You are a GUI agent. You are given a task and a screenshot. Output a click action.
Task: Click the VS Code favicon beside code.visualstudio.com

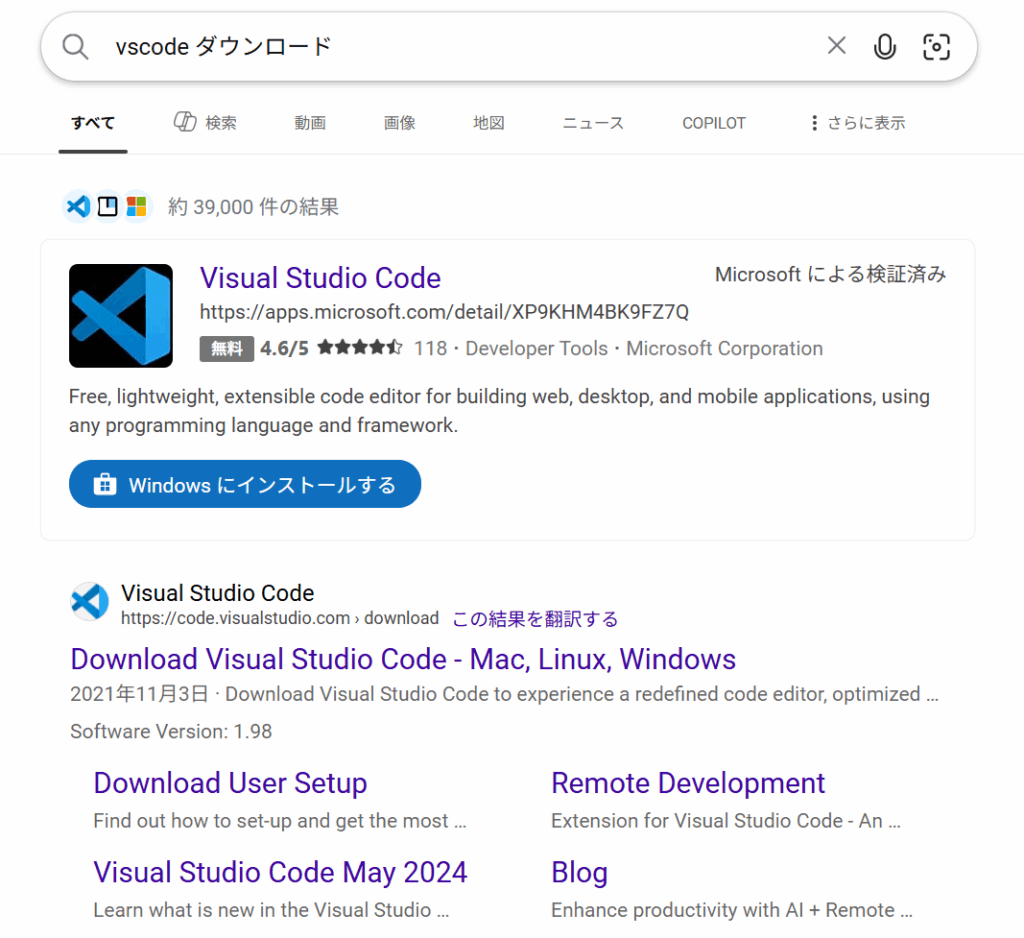[x=90, y=602]
